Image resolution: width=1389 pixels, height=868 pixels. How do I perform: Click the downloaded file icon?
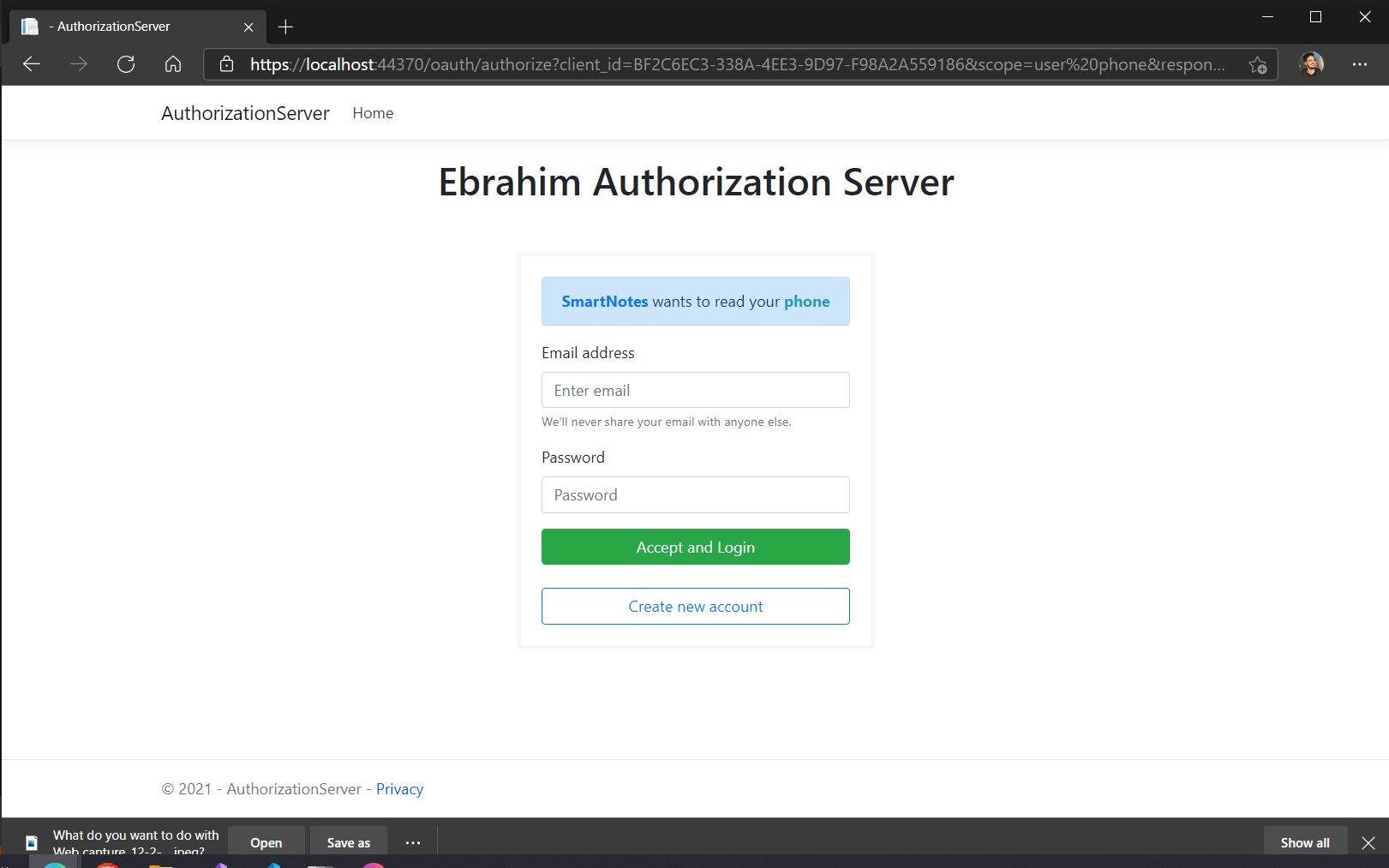coord(32,842)
